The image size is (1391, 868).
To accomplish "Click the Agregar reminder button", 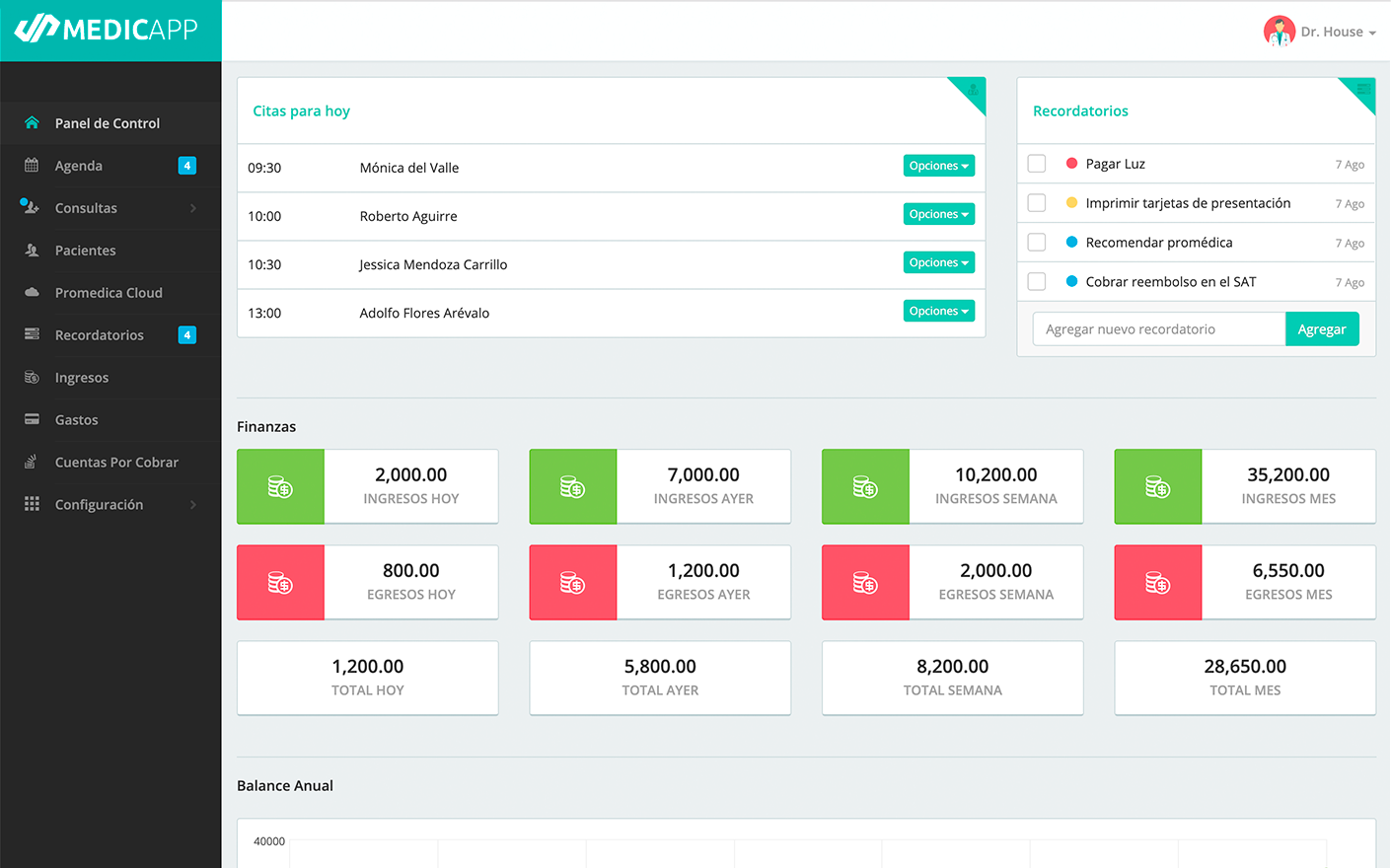I will click(1322, 329).
